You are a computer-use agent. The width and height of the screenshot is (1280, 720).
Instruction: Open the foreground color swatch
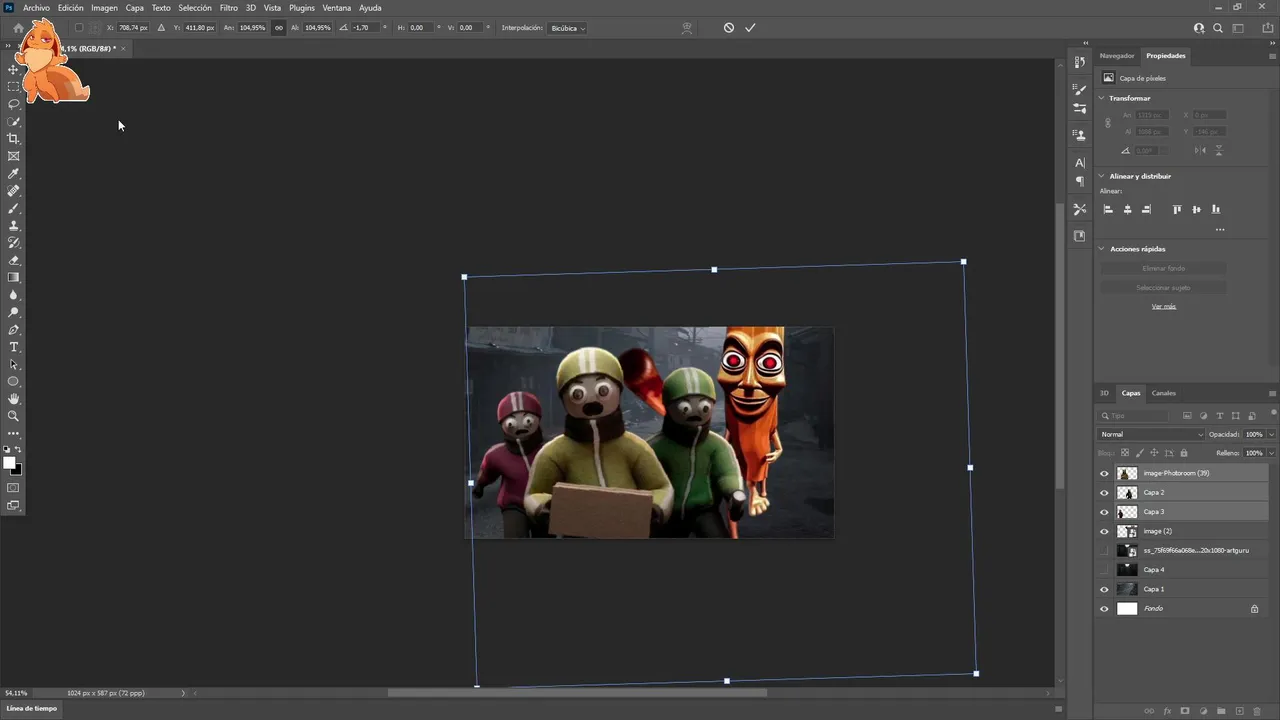click(x=10, y=463)
